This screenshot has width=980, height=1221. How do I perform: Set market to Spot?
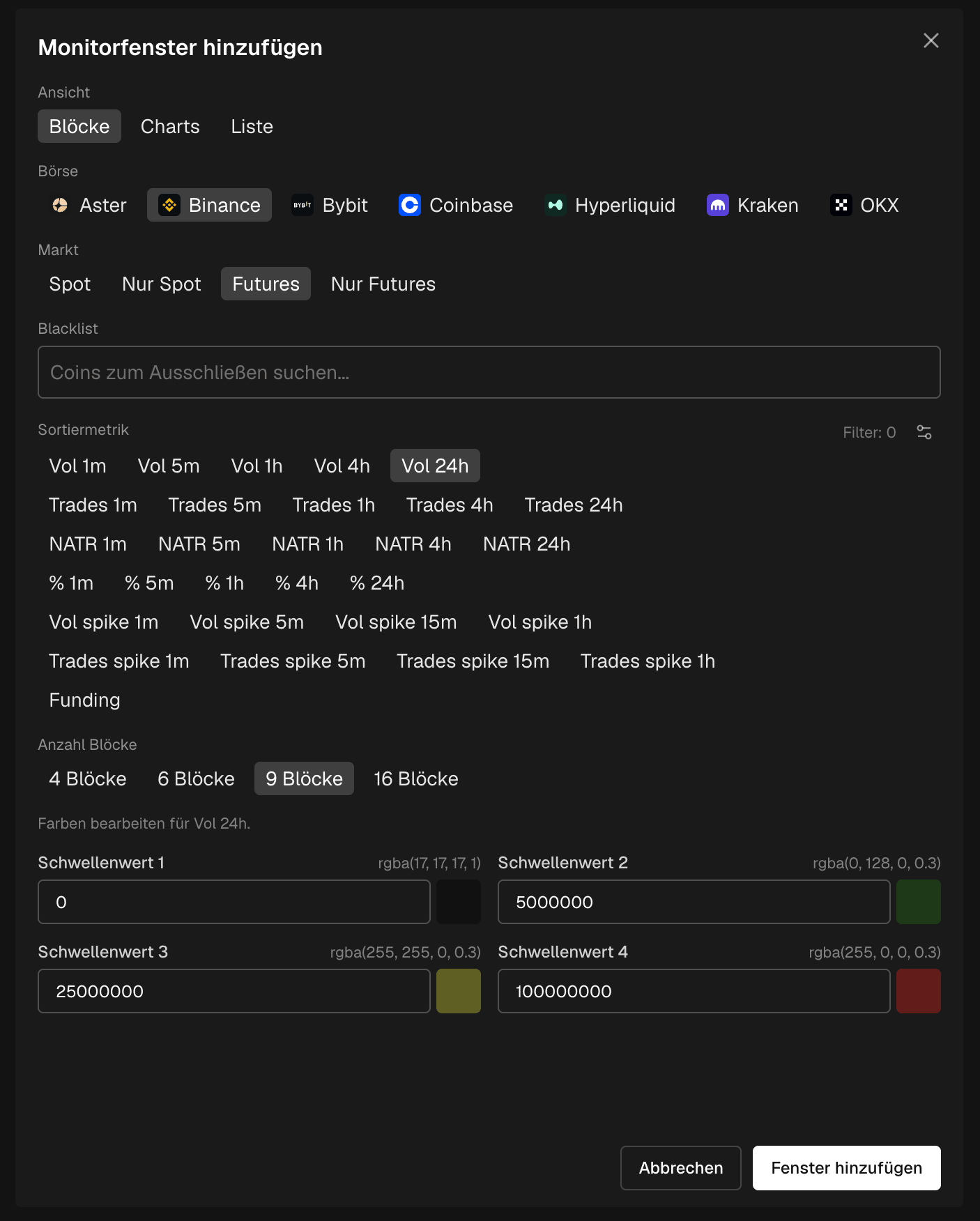click(x=70, y=284)
